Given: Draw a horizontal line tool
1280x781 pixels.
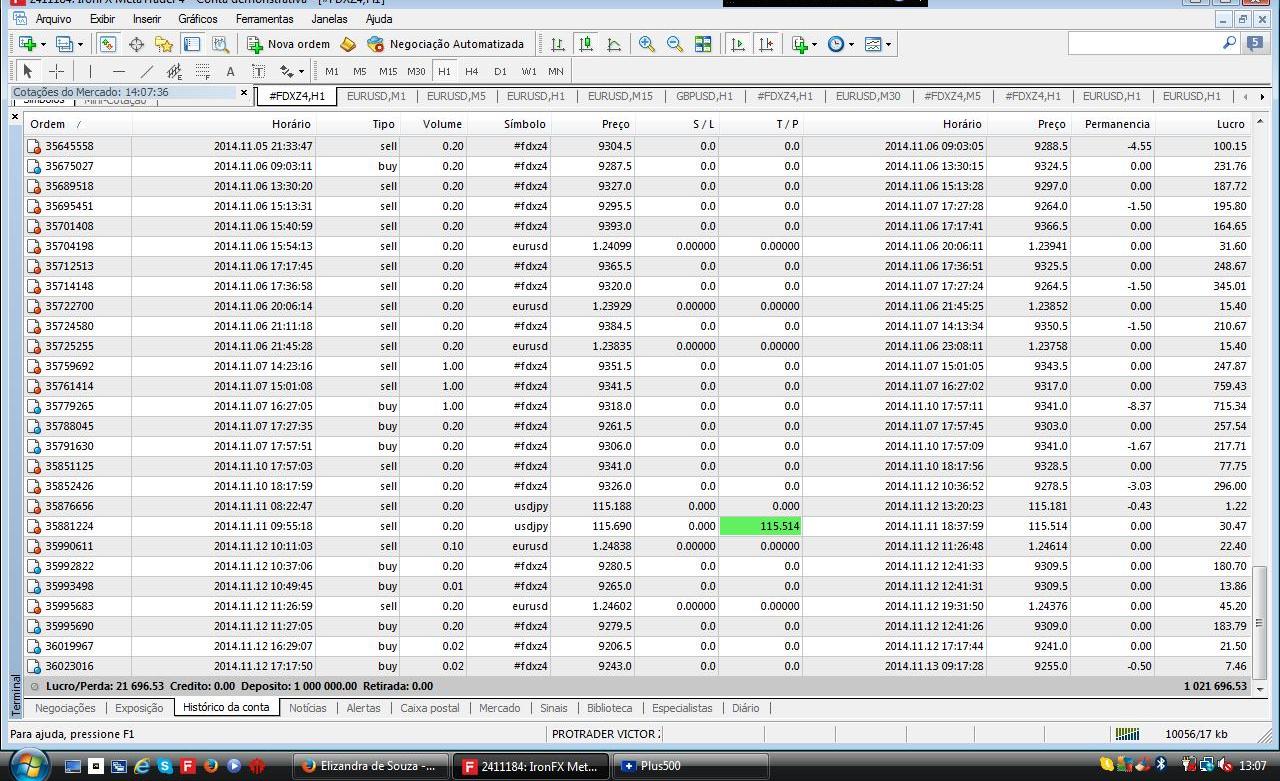Looking at the screenshot, I should (119, 71).
